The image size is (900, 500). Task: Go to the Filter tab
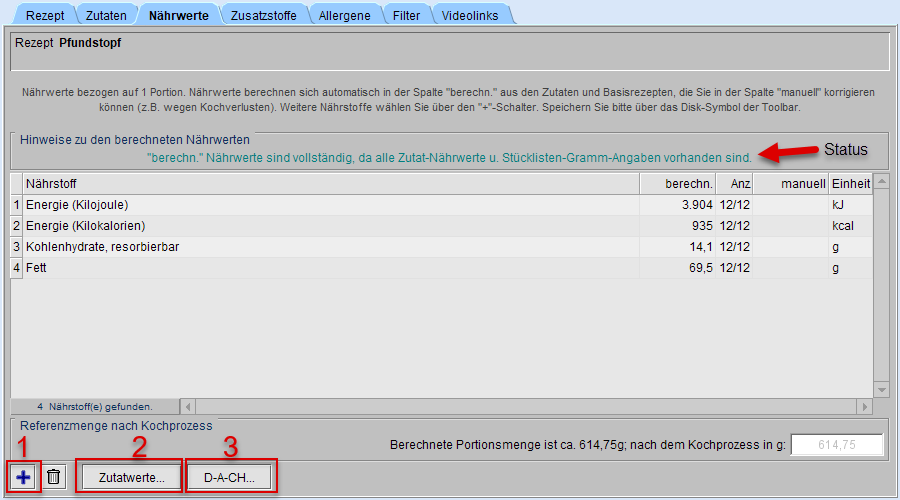(406, 15)
